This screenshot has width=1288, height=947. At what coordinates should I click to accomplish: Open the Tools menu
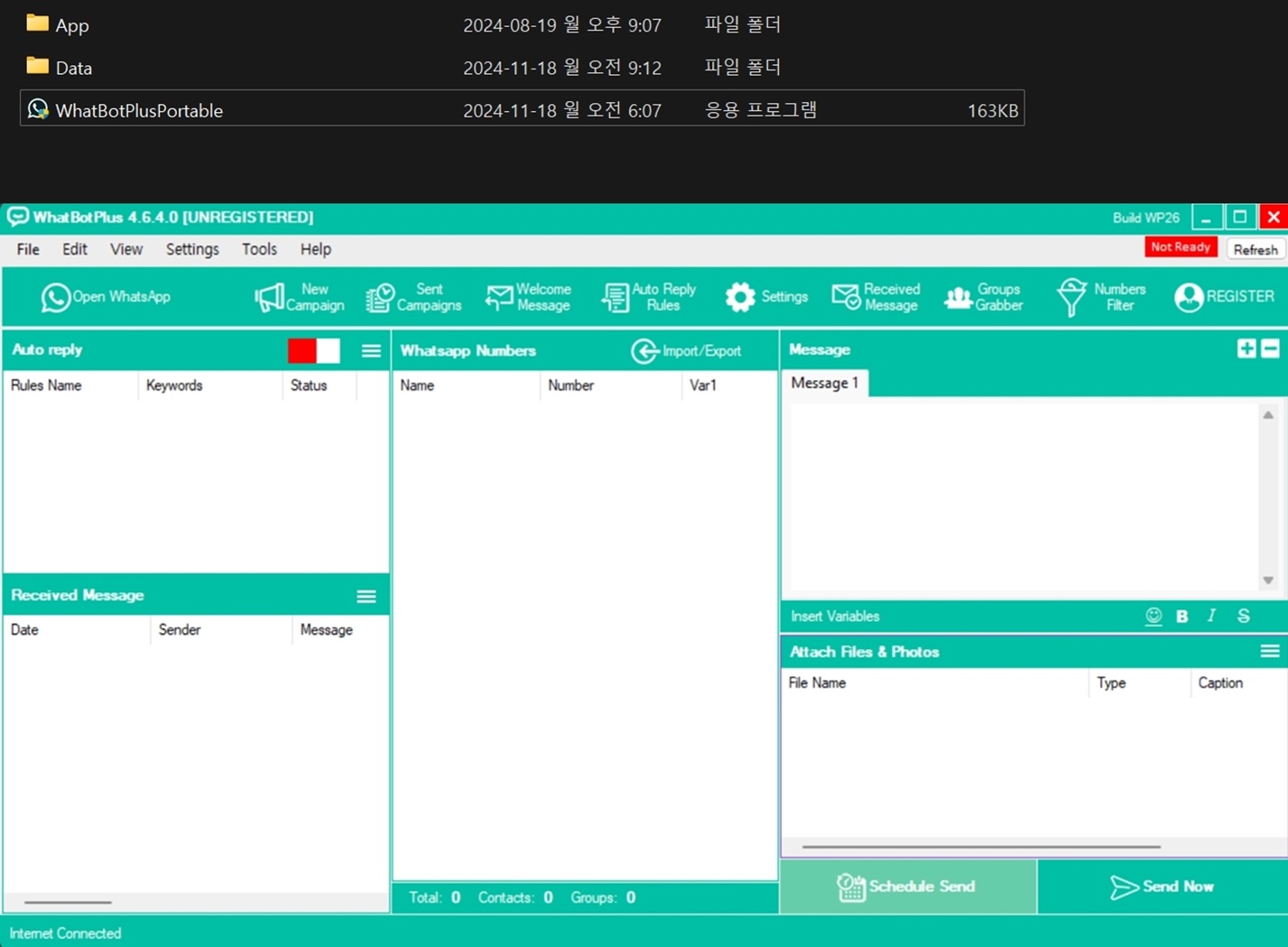pyautogui.click(x=259, y=249)
